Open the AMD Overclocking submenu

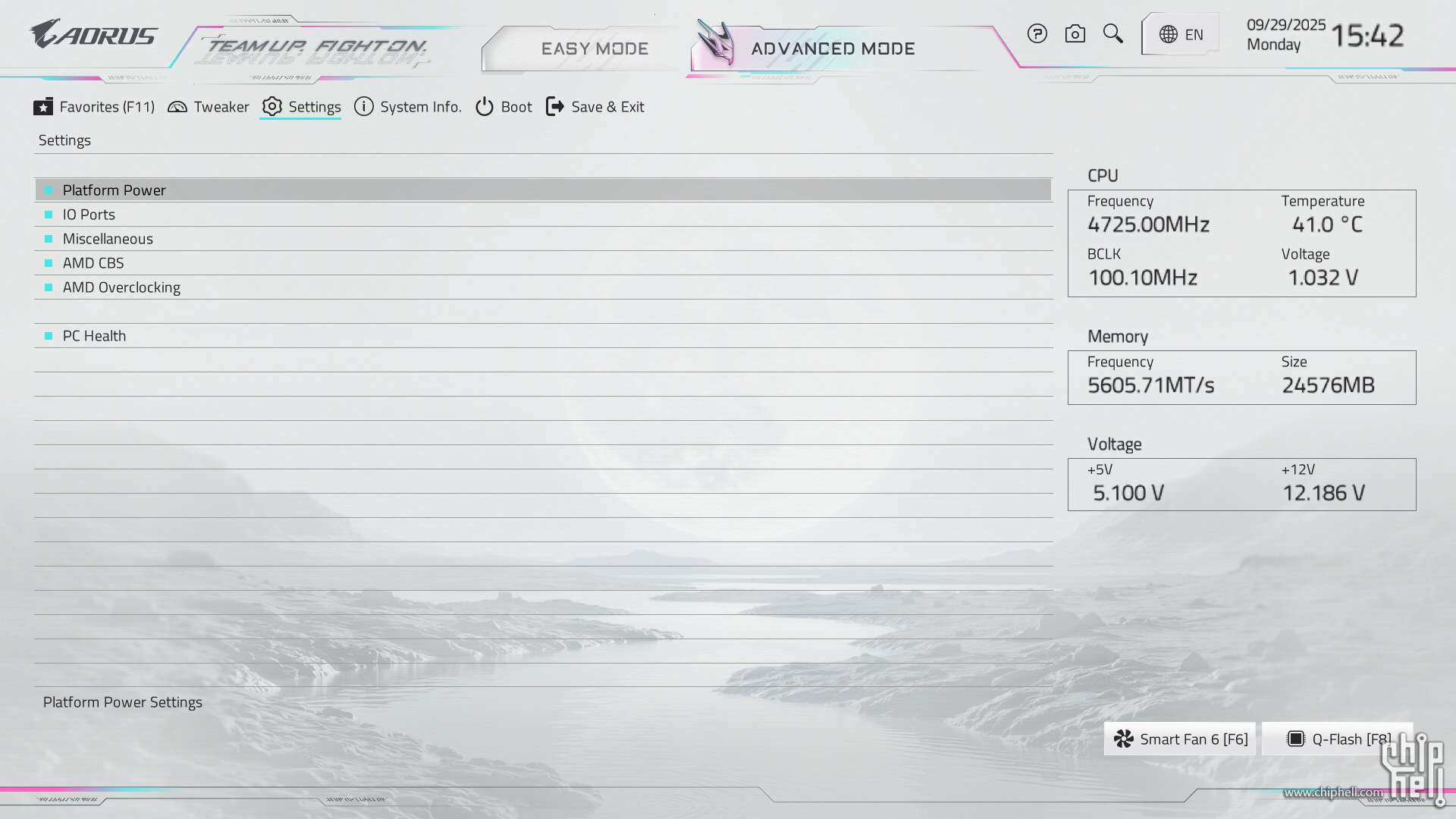tap(121, 287)
